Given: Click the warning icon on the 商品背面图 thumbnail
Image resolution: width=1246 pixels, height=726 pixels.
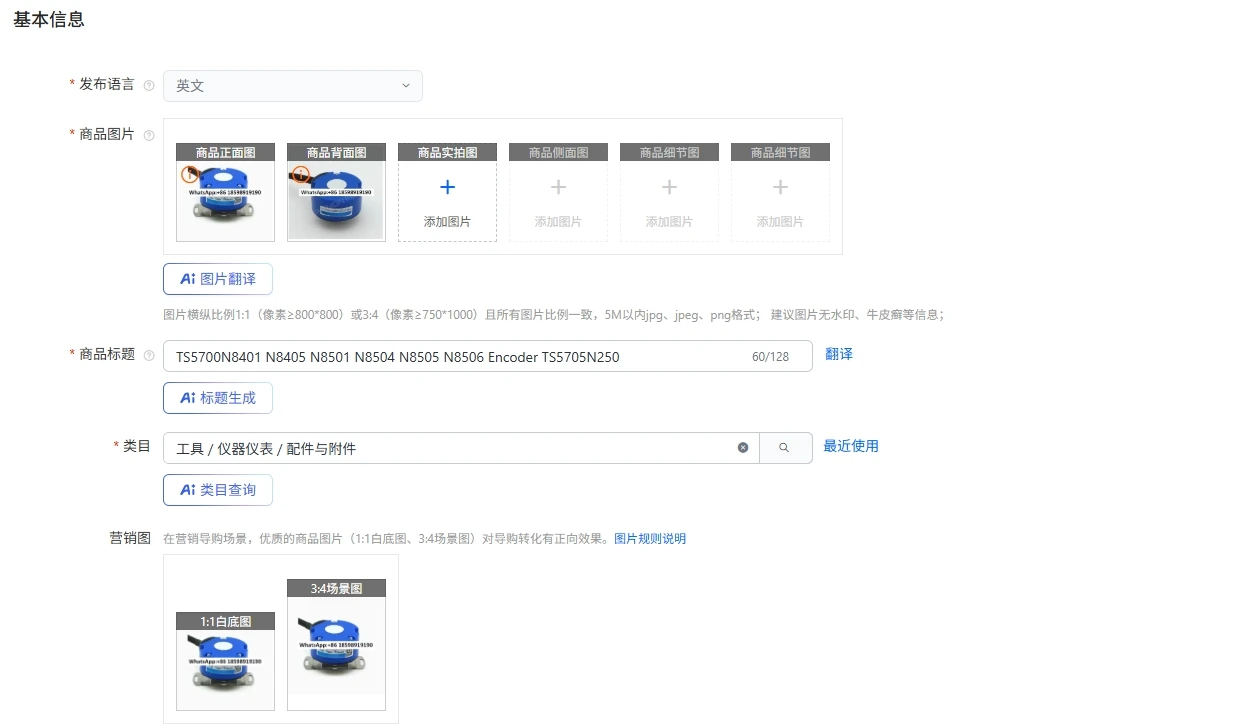Looking at the screenshot, I should [x=301, y=175].
